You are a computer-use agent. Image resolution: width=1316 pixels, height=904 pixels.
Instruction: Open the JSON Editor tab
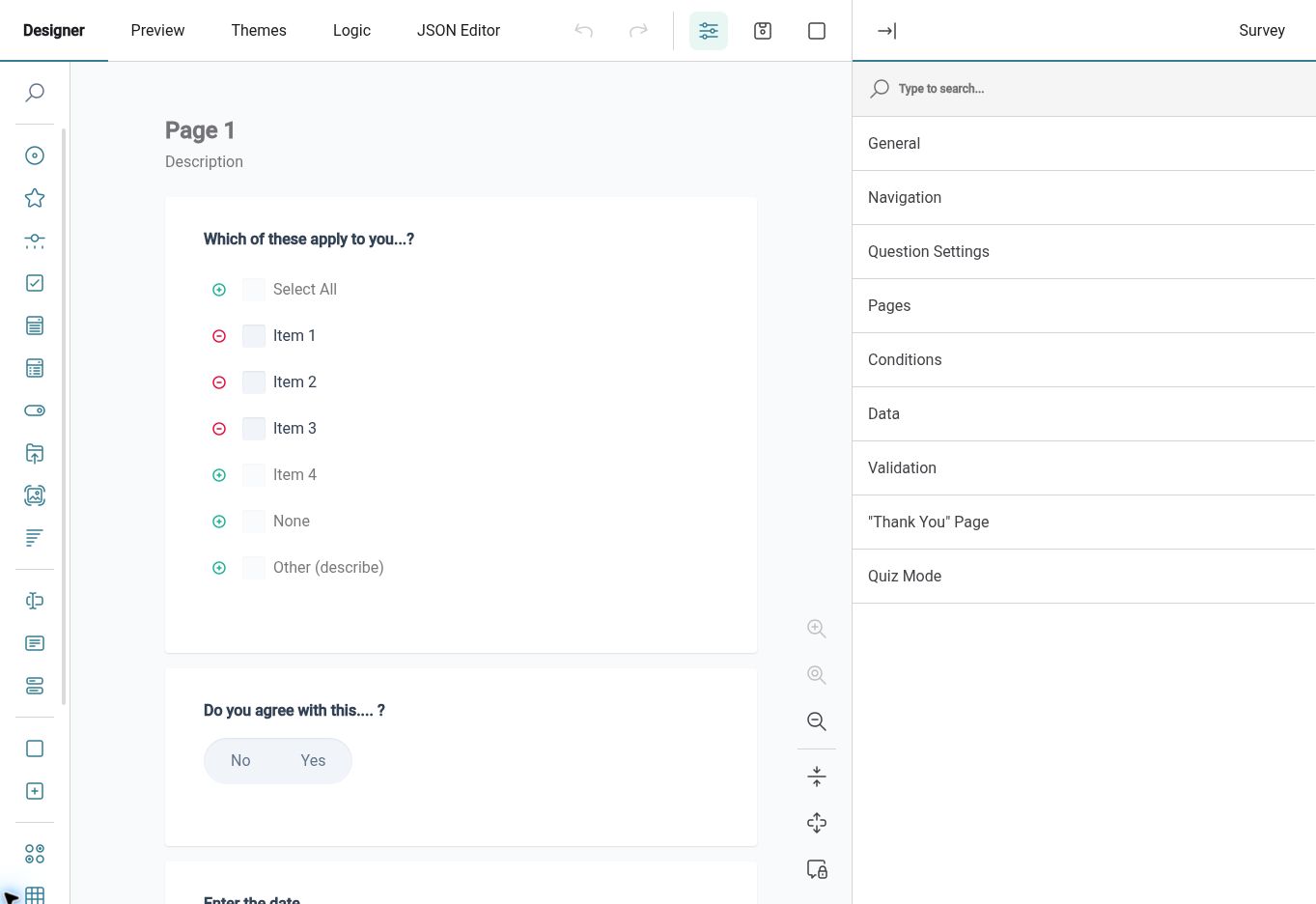[459, 31]
